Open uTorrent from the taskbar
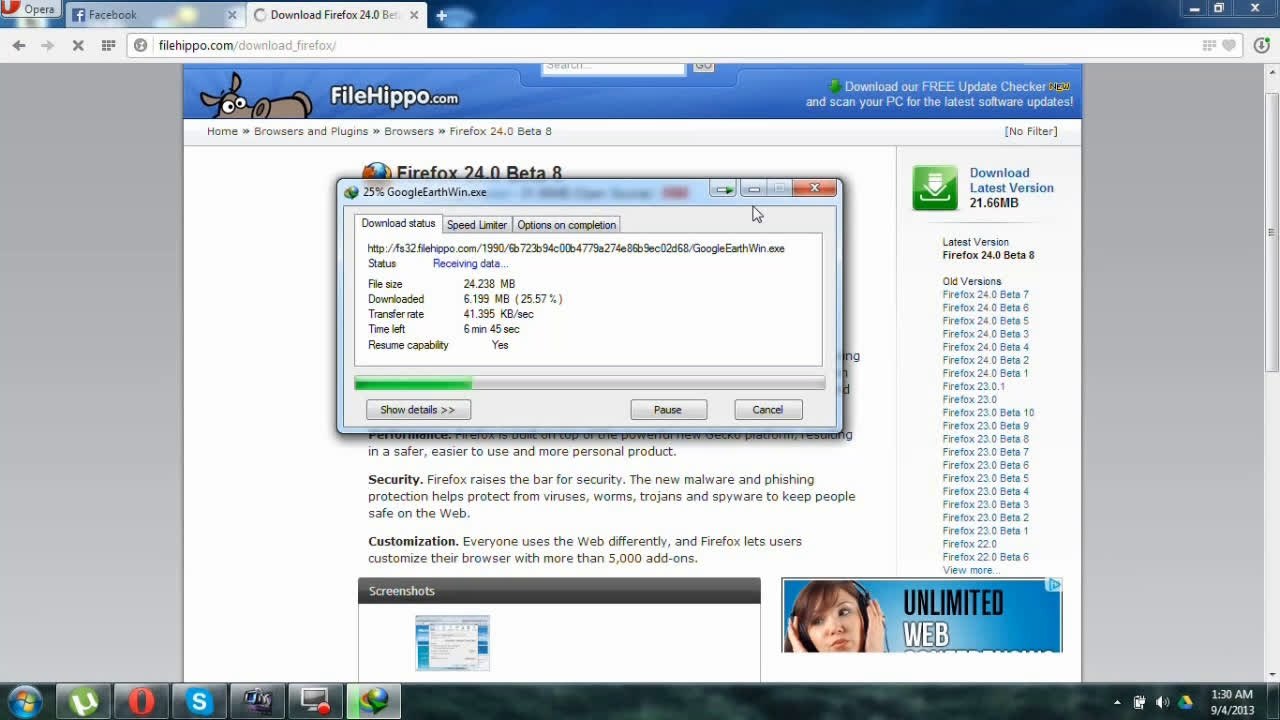1280x720 pixels. pyautogui.click(x=83, y=702)
